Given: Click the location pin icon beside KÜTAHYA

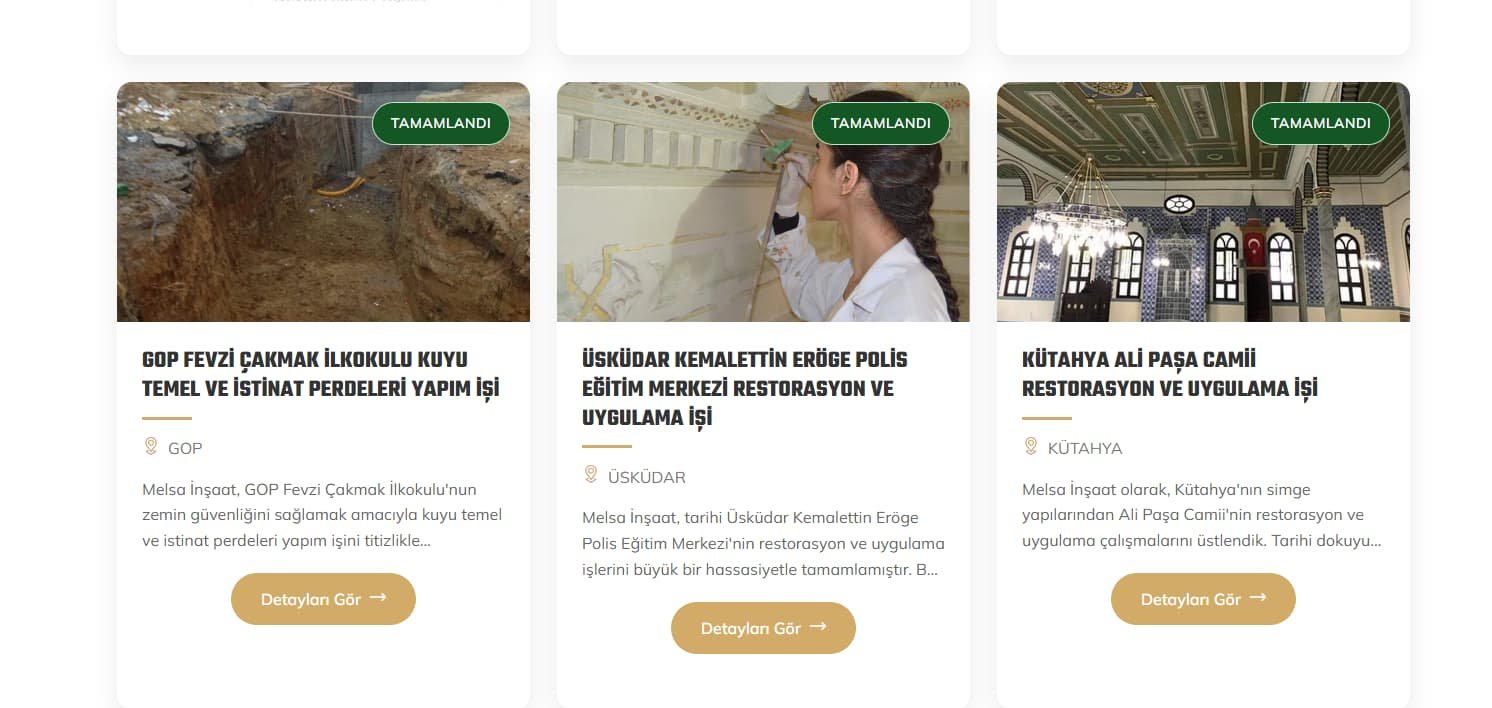Looking at the screenshot, I should [x=1031, y=446].
